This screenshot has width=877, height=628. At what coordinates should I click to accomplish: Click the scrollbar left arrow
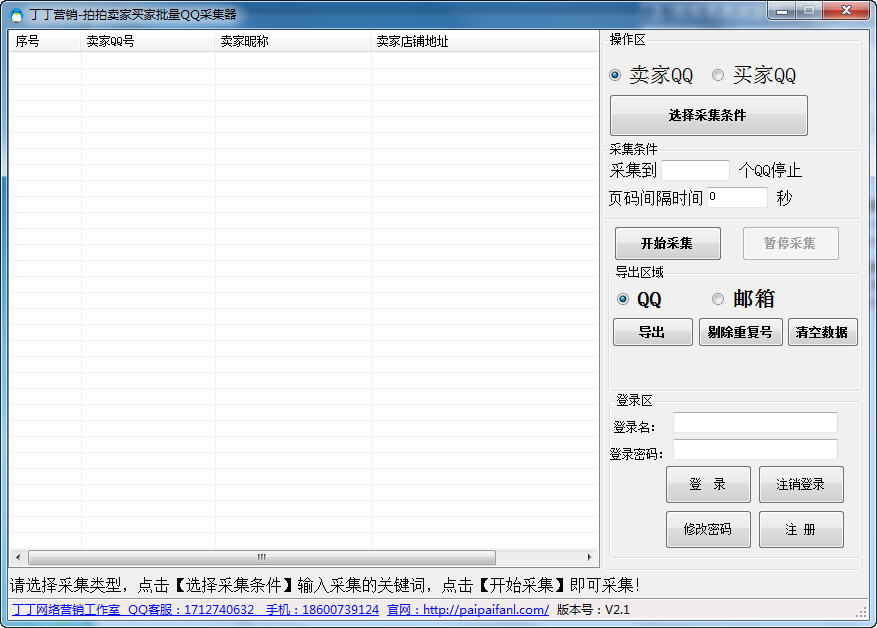[x=18, y=558]
